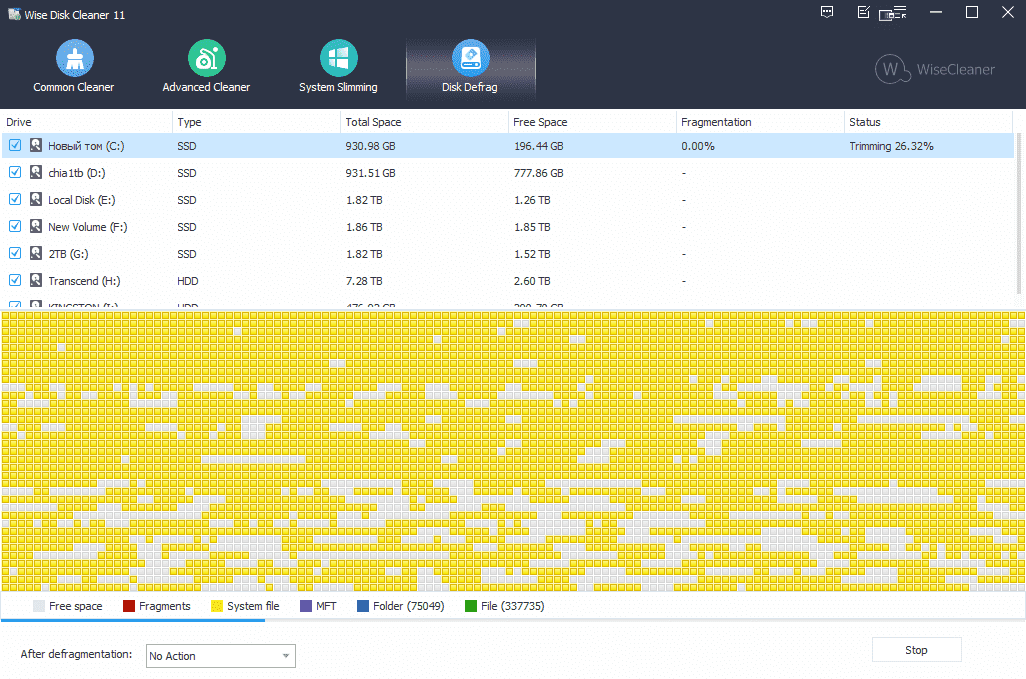
Task: Select the 'New Volume (F:)' drive name
Action: pyautogui.click(x=88, y=227)
